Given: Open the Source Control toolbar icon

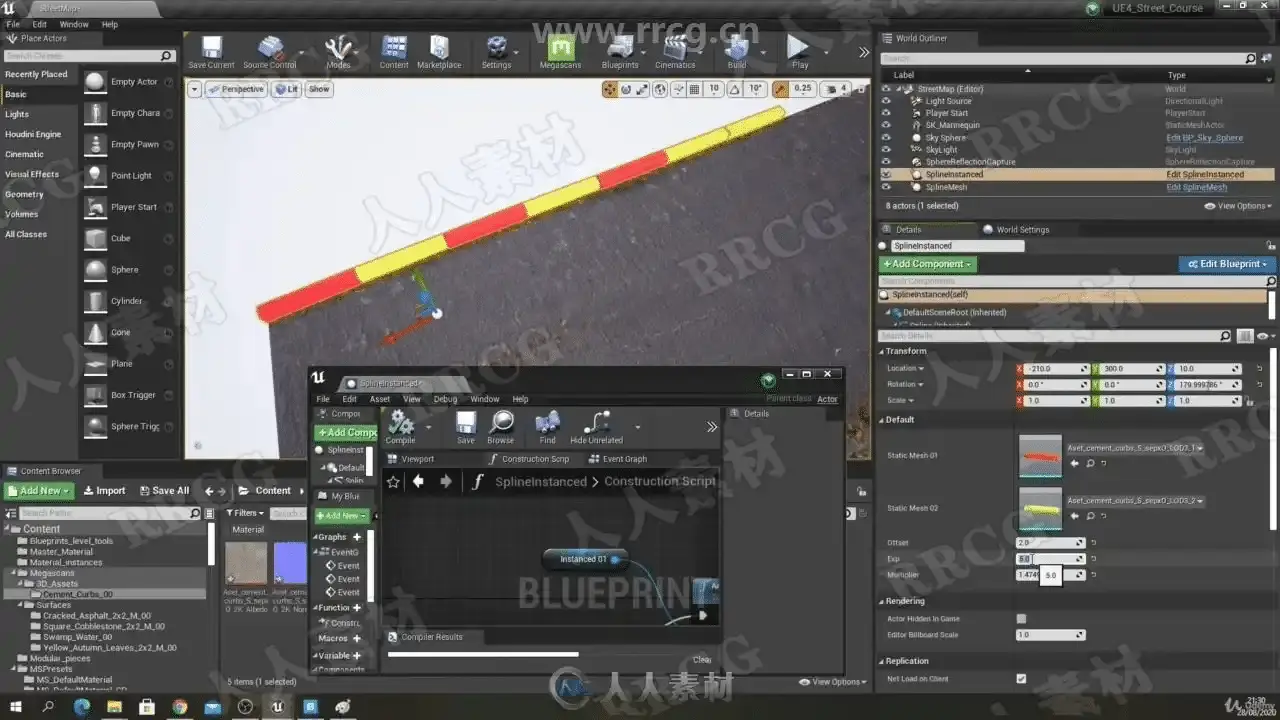Looking at the screenshot, I should click(x=269, y=52).
